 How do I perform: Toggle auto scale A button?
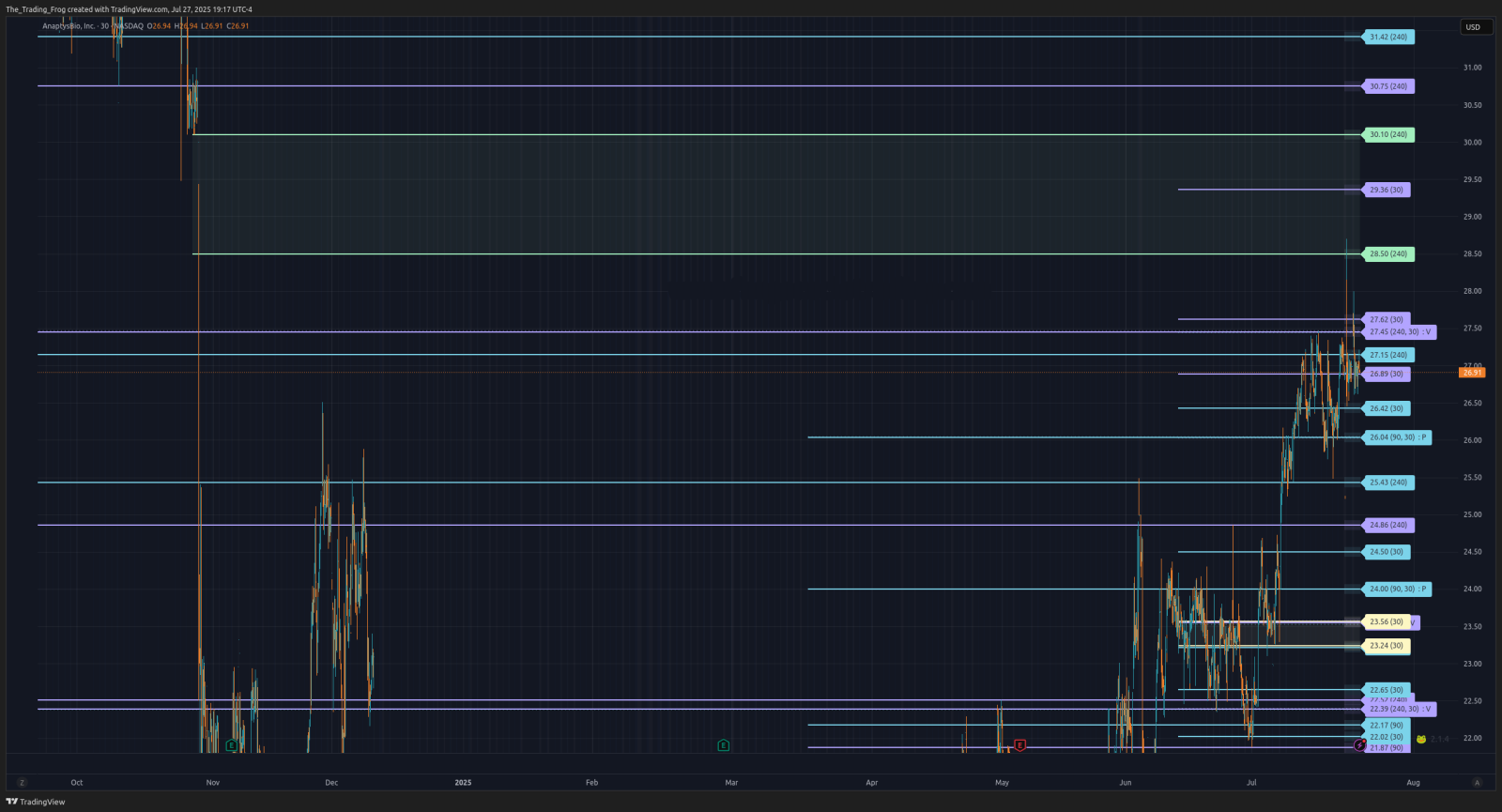click(1477, 782)
